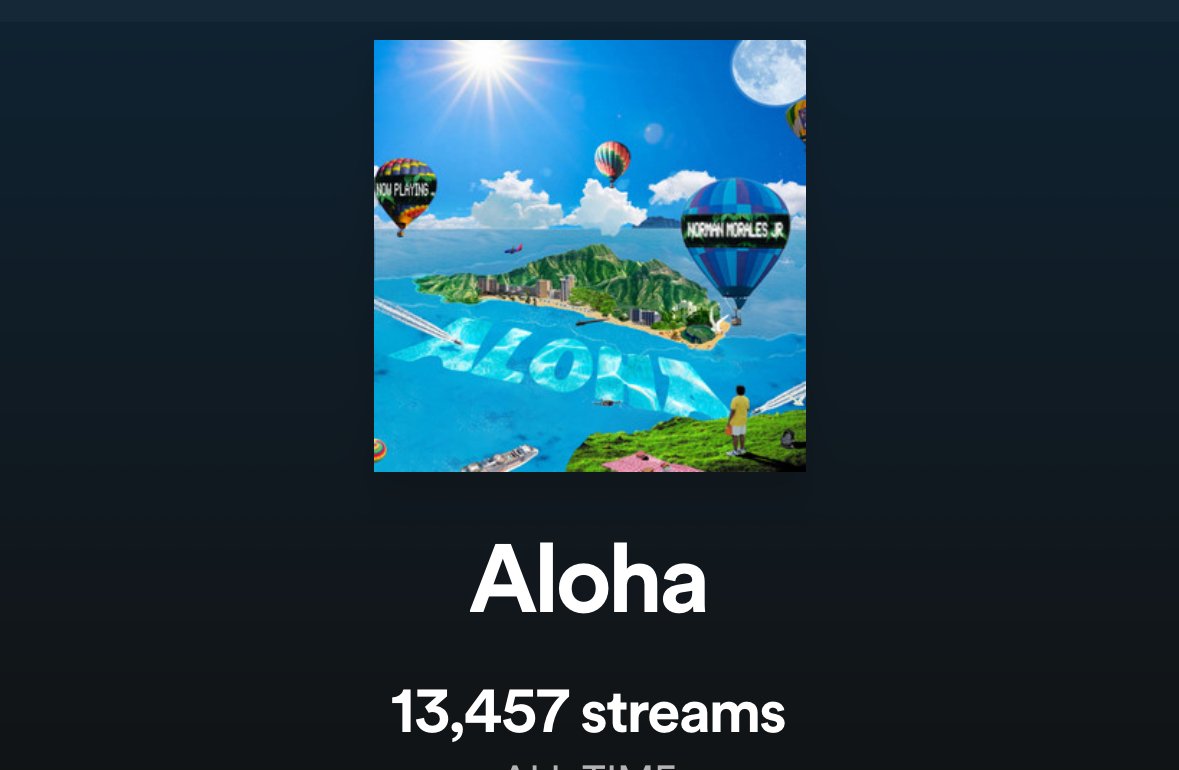Click the full moon on the cover
This screenshot has height=770, width=1179.
pyautogui.click(x=770, y=71)
